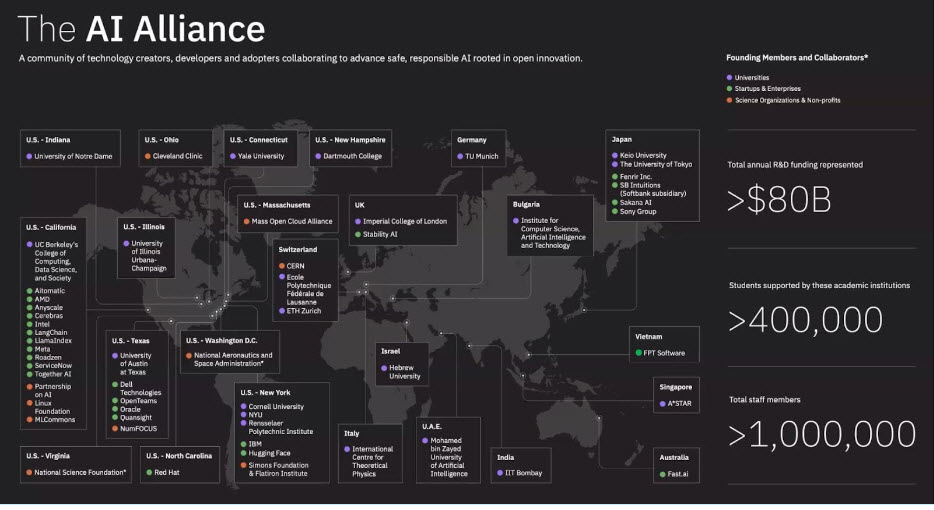The width and height of the screenshot is (934, 510).
Task: Click 'ServiceNow' in California list
Action: pos(54,366)
